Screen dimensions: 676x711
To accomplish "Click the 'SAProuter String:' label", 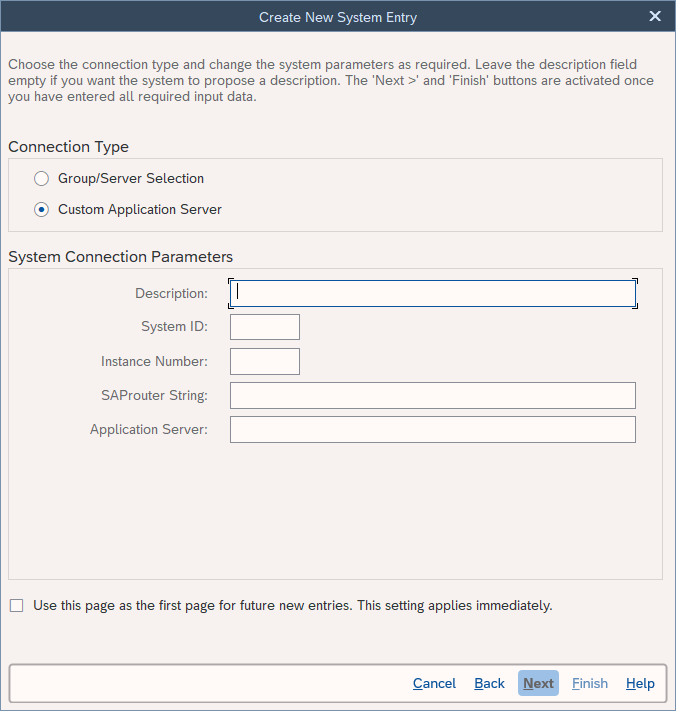I will [x=154, y=395].
